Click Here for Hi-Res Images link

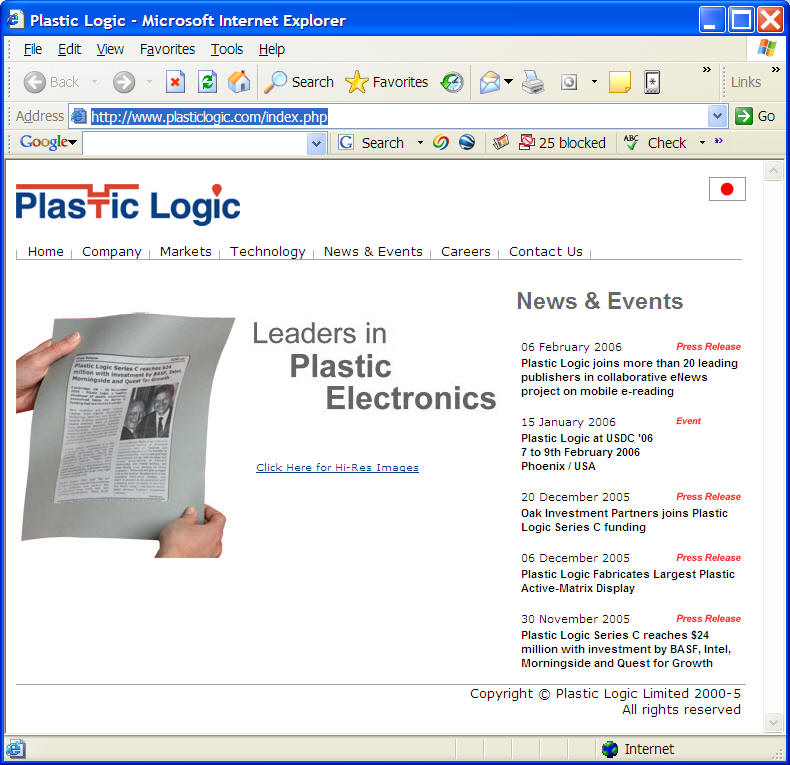337,467
